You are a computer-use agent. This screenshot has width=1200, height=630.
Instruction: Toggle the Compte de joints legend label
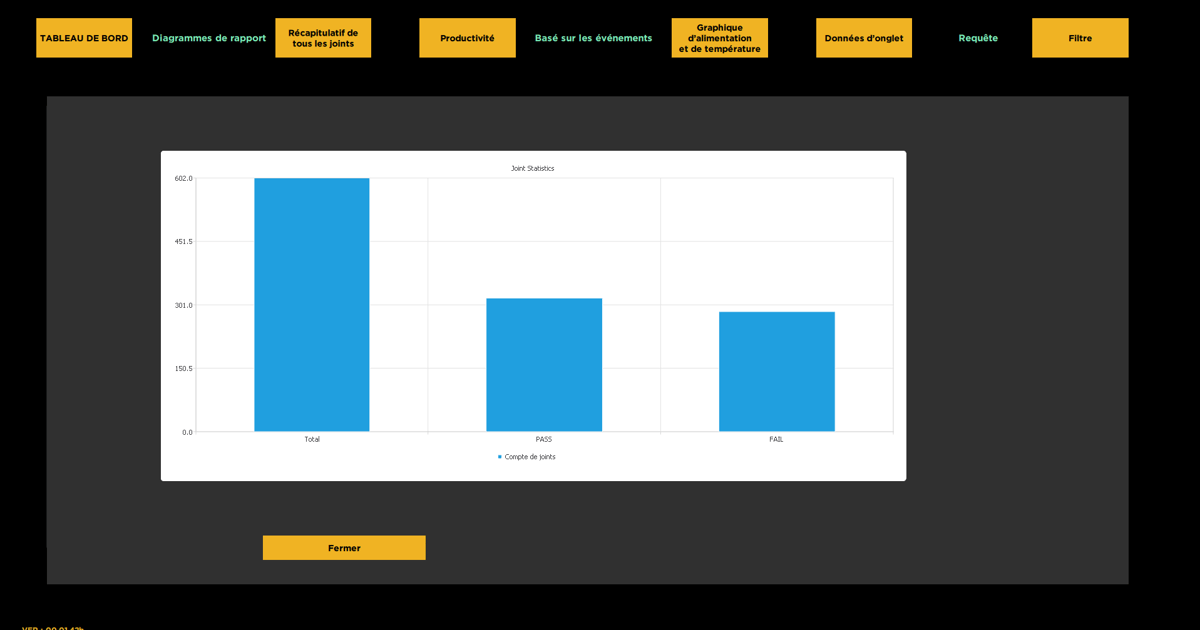coord(530,457)
